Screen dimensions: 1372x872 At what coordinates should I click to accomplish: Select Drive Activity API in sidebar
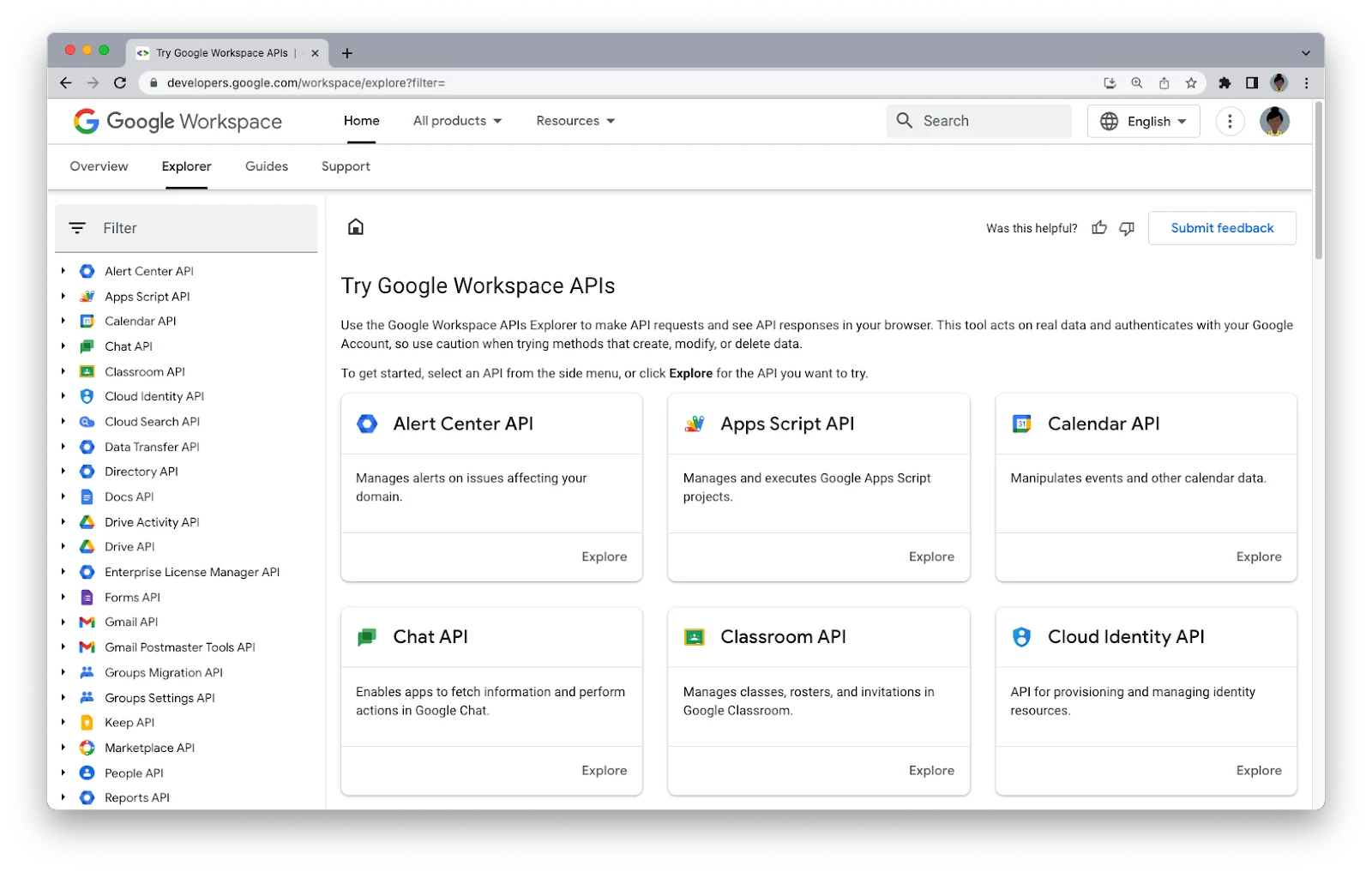(152, 522)
